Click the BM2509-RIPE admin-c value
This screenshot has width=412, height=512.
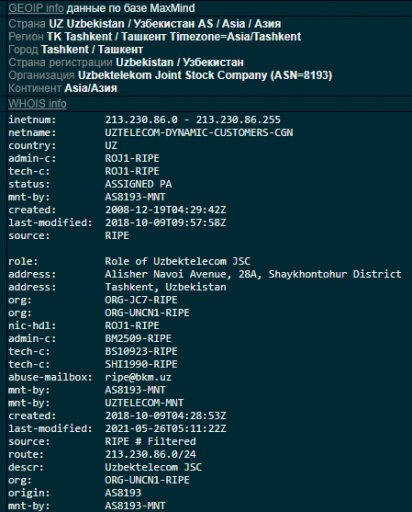point(138,339)
